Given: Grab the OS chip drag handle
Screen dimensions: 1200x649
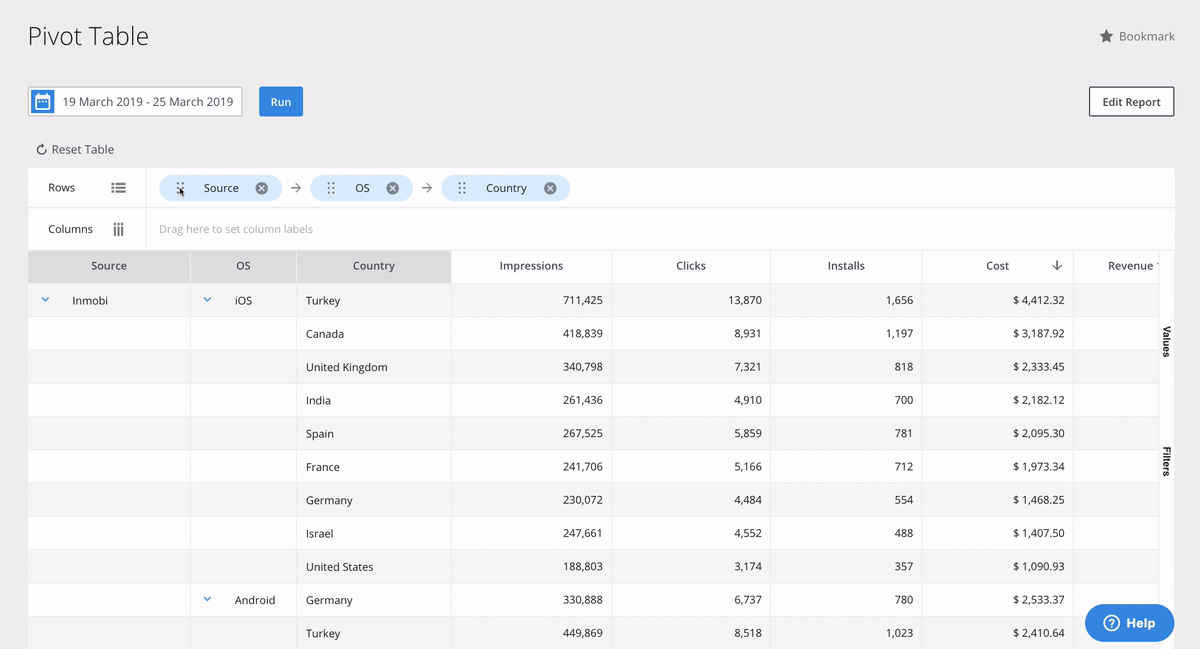Looking at the screenshot, I should (331, 188).
